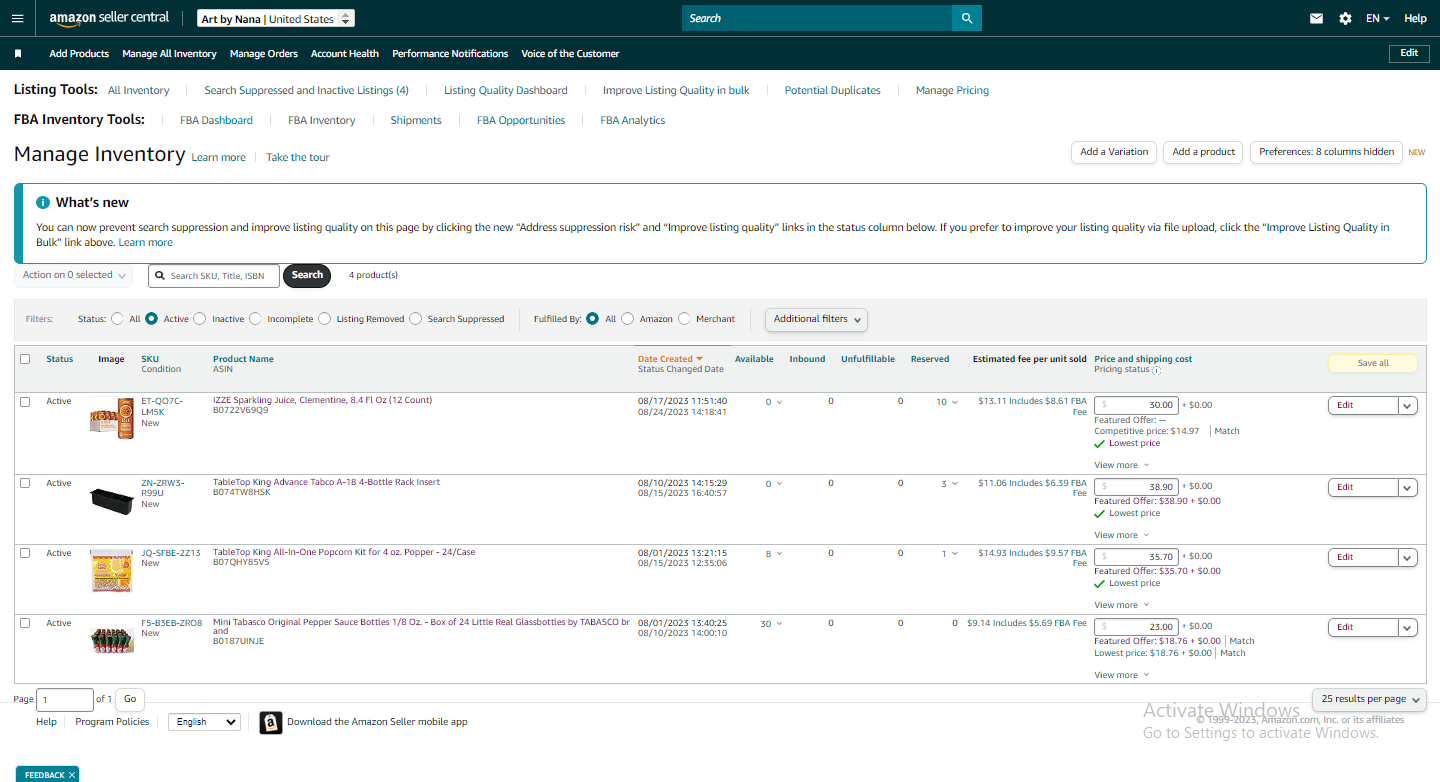Click the Edit button in the navigation bar

[x=1409, y=53]
